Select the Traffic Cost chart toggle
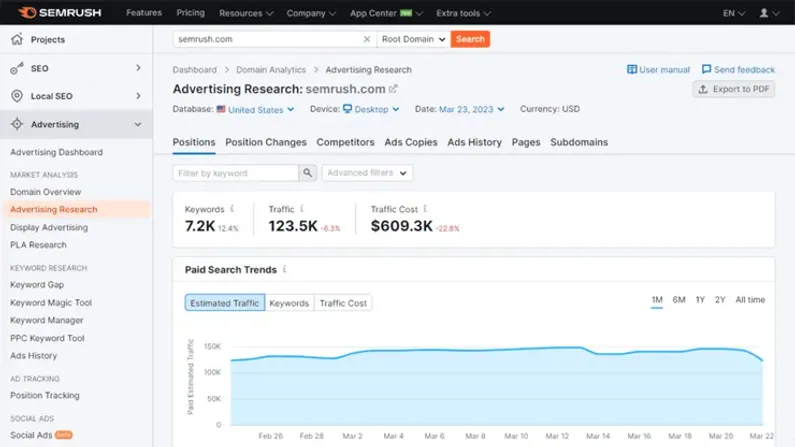The width and height of the screenshot is (795, 447). point(343,303)
